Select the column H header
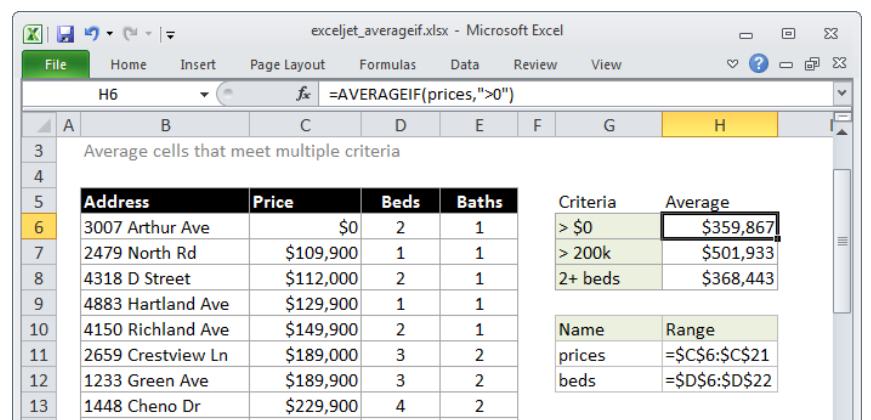The width and height of the screenshot is (871, 420). point(719,125)
